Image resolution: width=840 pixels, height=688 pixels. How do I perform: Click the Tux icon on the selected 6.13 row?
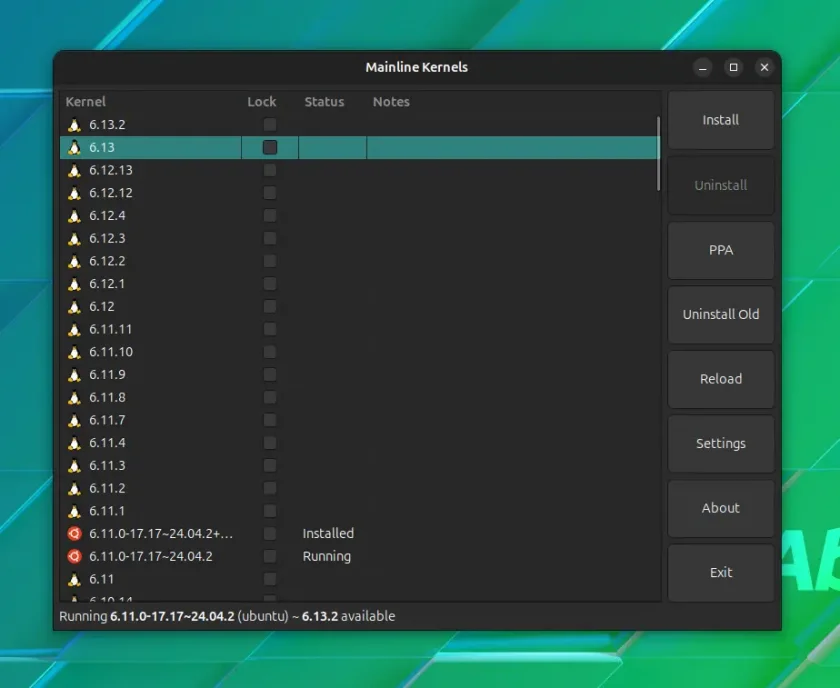pos(74,147)
